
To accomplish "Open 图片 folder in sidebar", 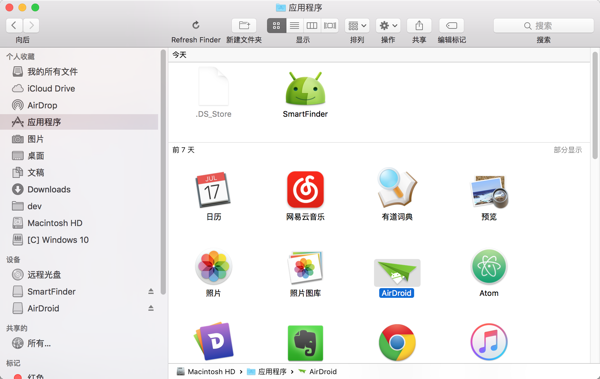I will pyautogui.click(x=79, y=139).
